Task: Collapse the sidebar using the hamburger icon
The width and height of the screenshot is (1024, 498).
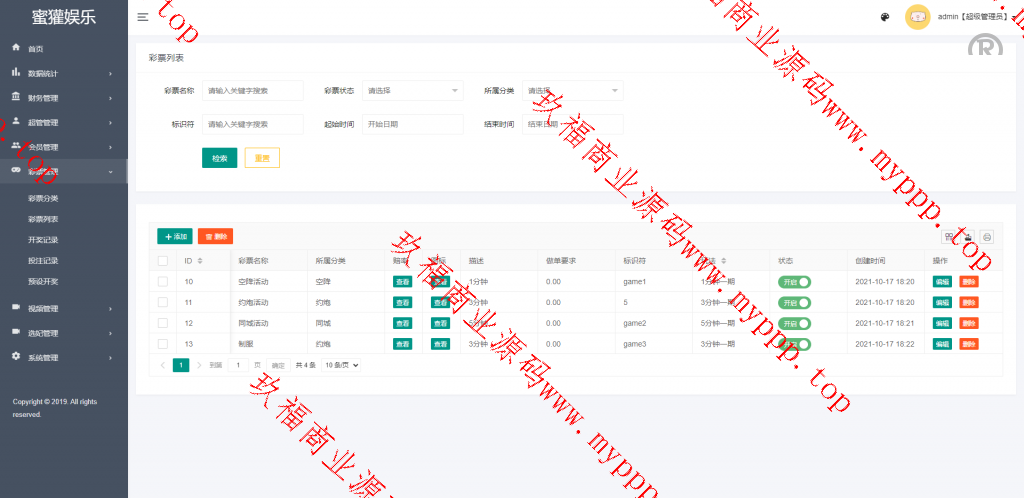Action: point(143,17)
